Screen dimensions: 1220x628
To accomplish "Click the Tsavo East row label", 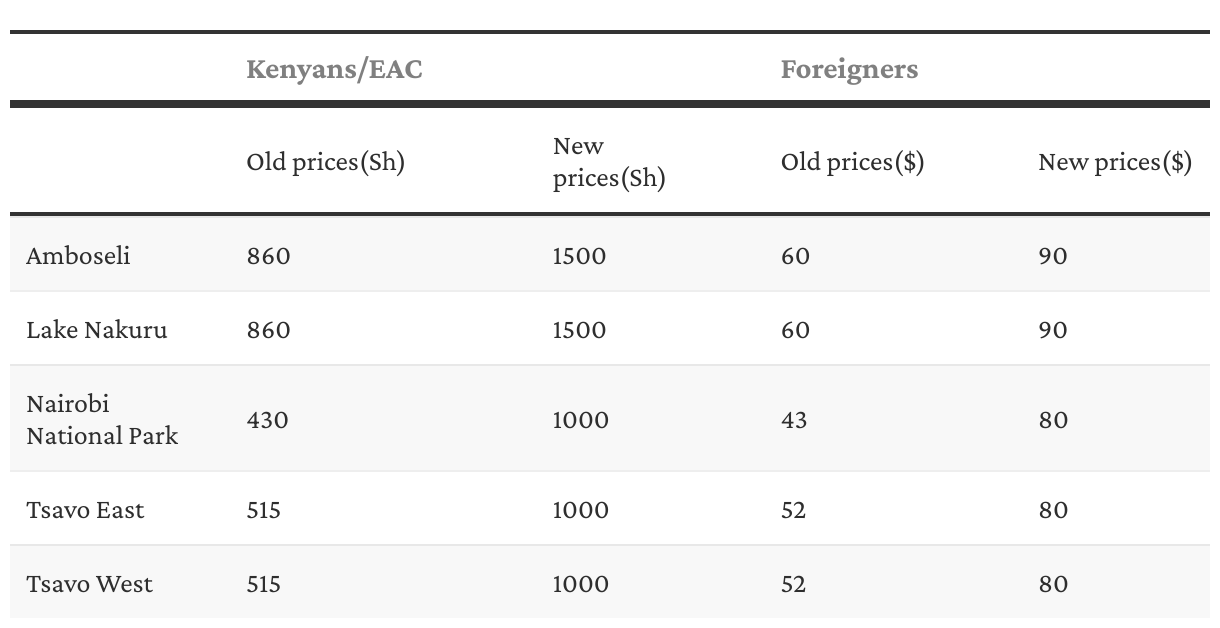I will (85, 510).
